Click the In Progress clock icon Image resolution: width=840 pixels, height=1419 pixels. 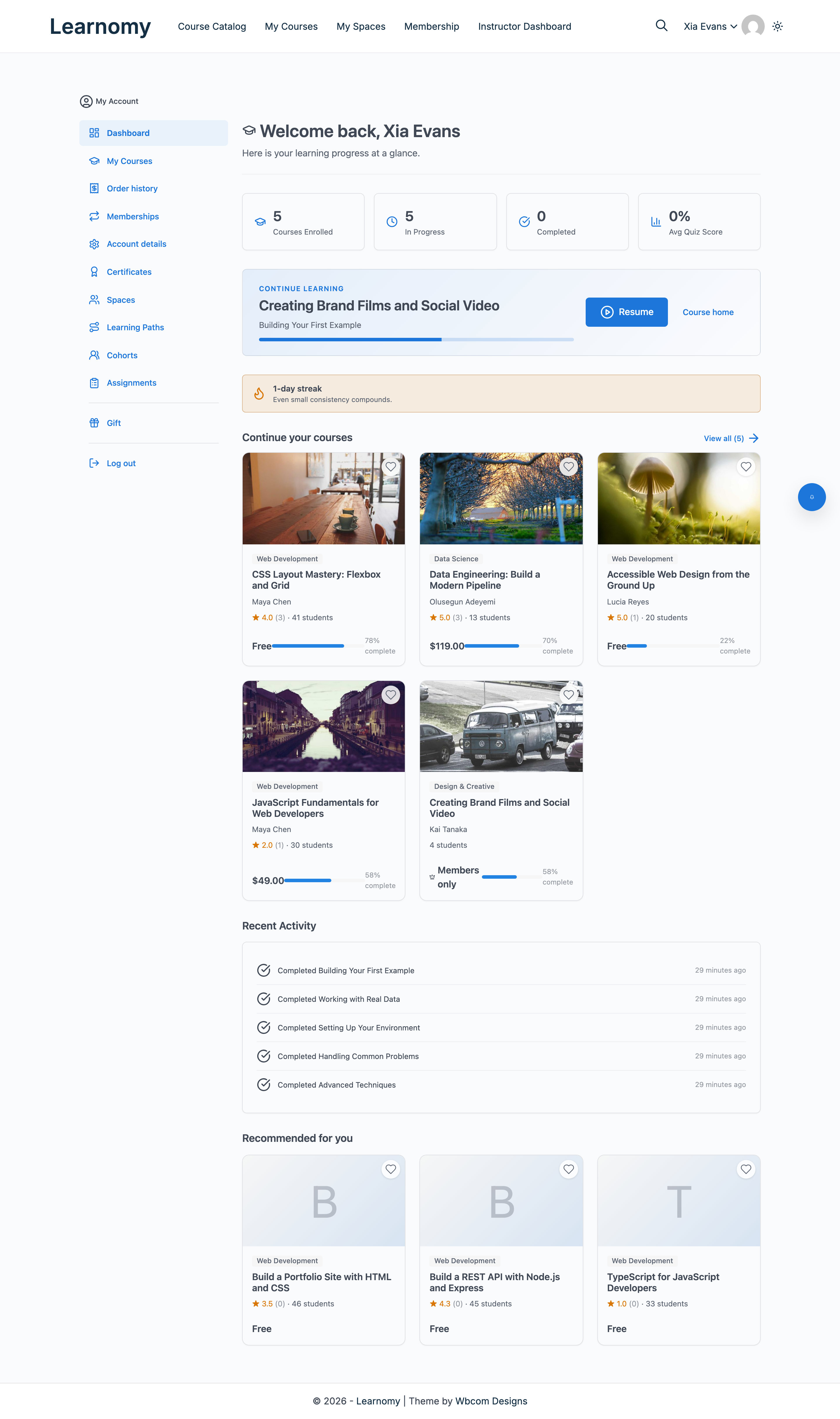[x=392, y=222]
